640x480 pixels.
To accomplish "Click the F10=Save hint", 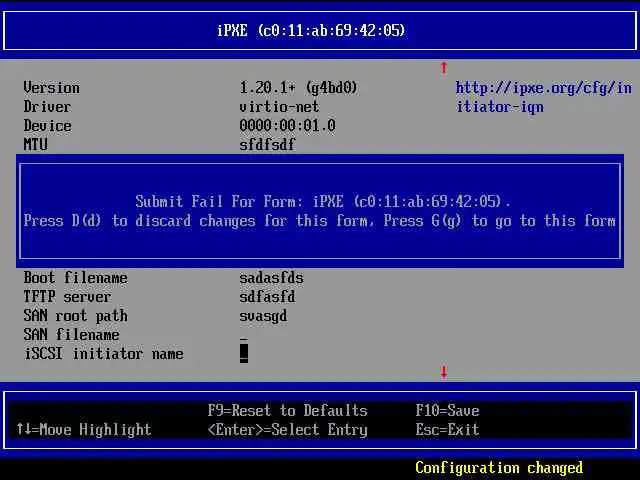I will point(447,410).
